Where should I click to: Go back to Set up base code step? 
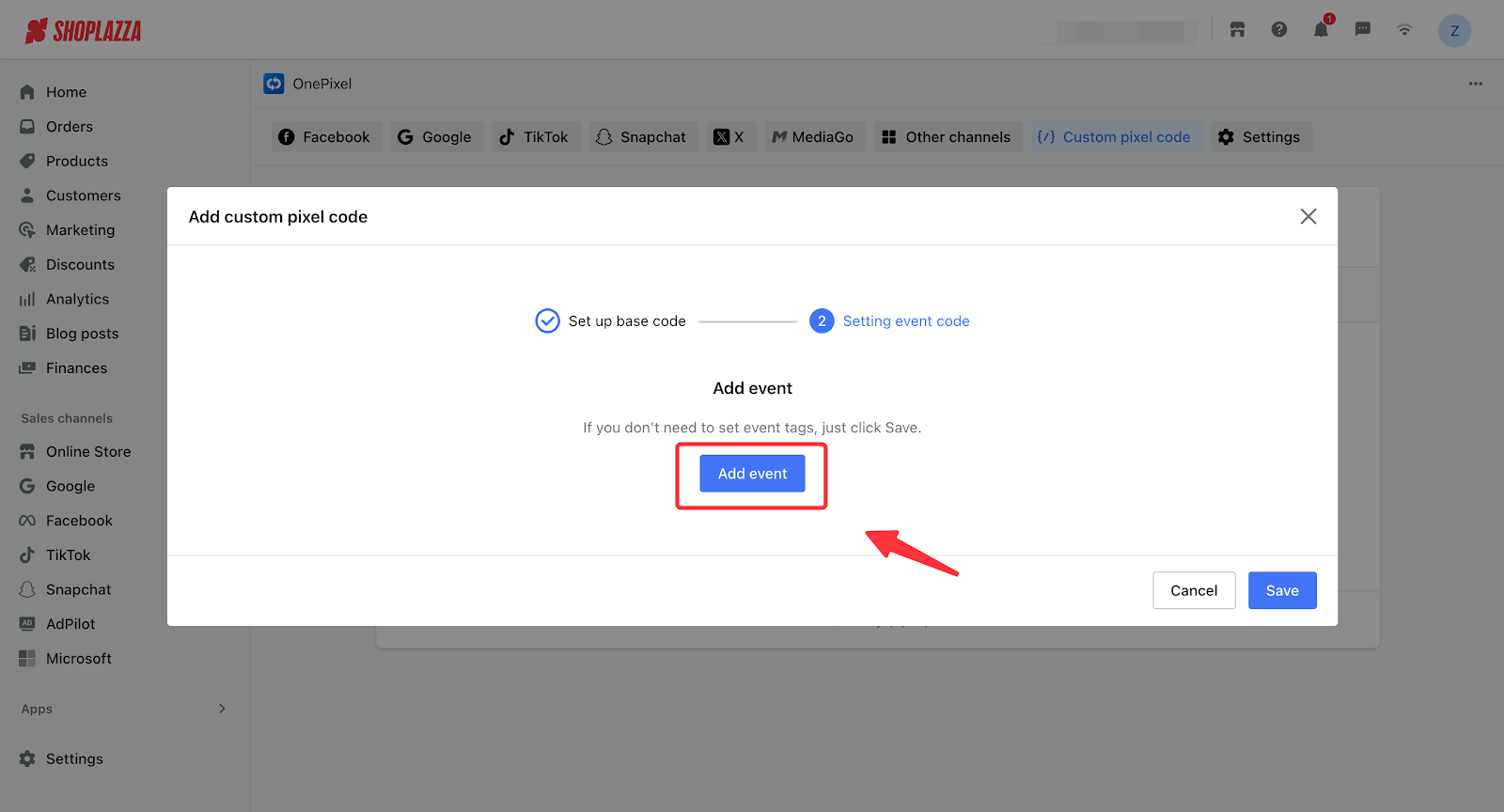(611, 321)
